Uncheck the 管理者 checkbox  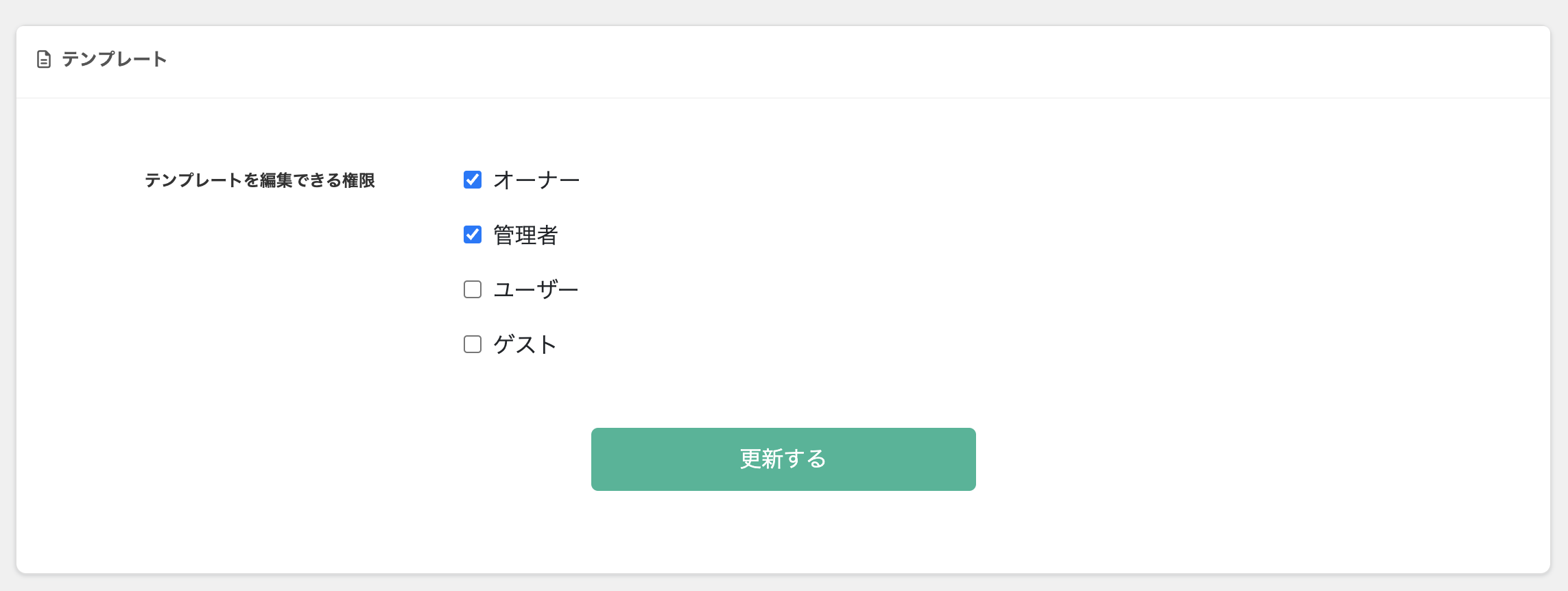coord(473,234)
